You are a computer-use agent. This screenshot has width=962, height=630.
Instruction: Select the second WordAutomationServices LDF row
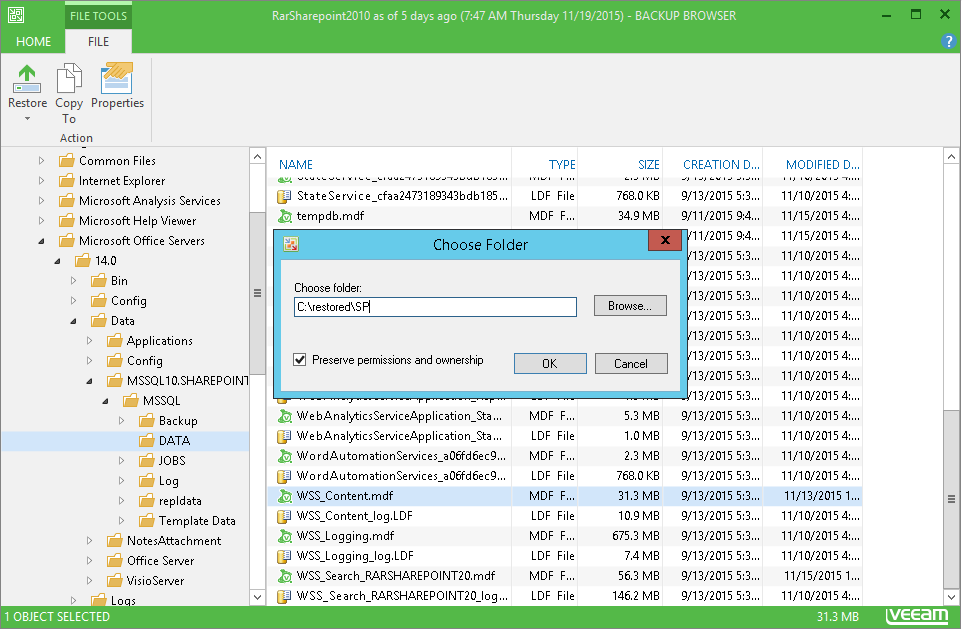coord(564,476)
